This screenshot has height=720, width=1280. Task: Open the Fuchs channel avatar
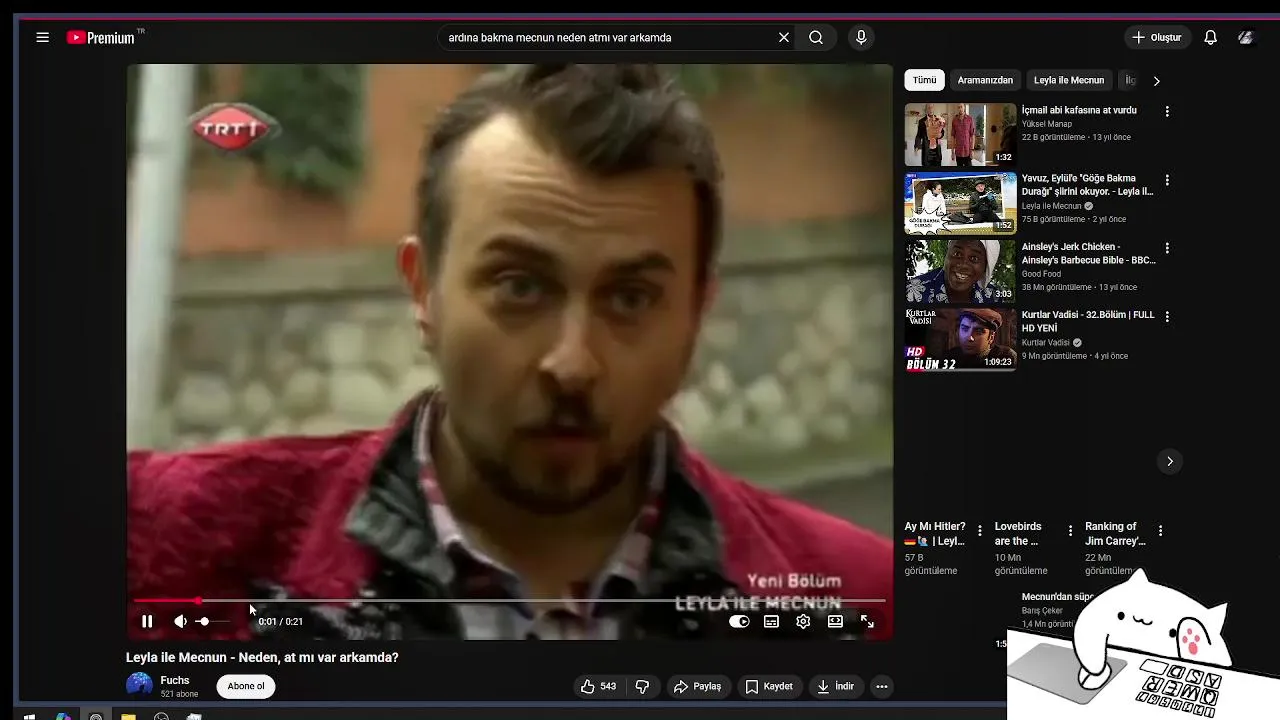click(x=139, y=686)
